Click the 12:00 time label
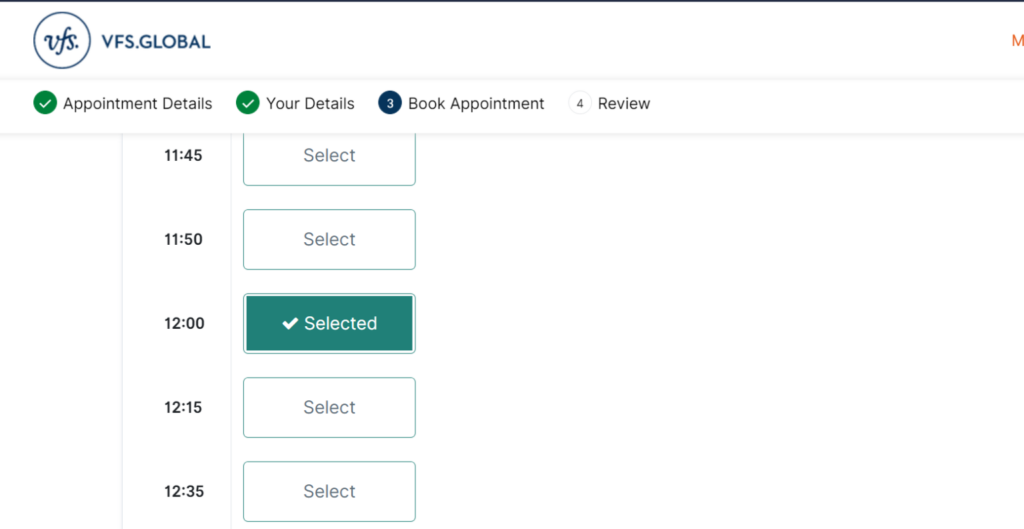Viewport: 1024px width, 529px height. (184, 323)
